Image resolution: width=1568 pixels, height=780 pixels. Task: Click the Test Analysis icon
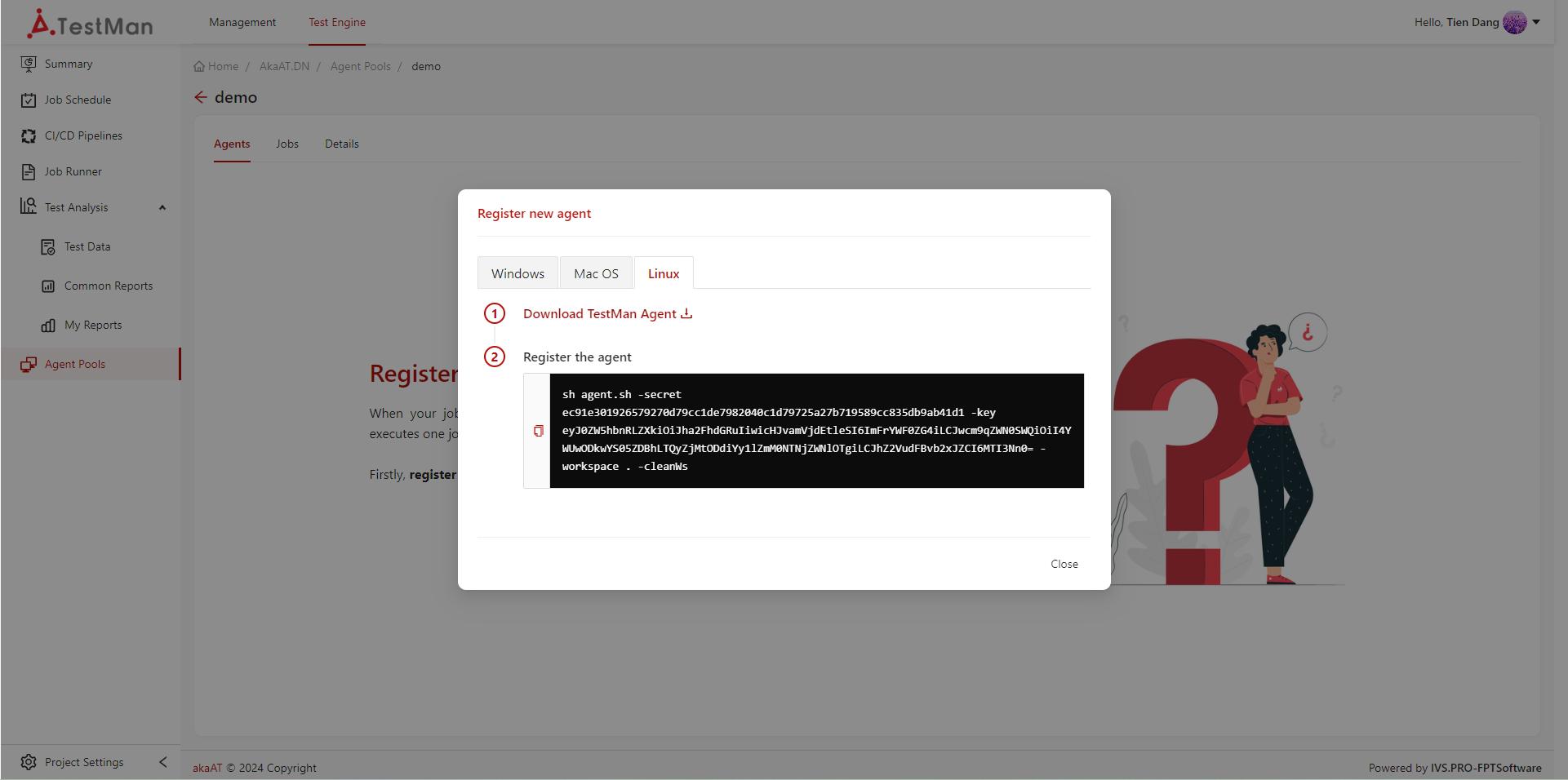click(29, 206)
